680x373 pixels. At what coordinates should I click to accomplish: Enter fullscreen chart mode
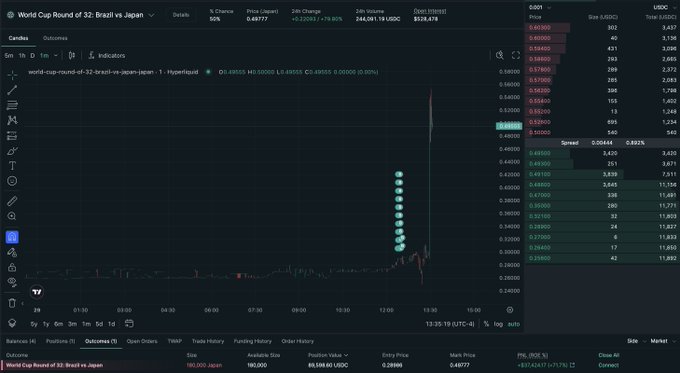(x=516, y=55)
